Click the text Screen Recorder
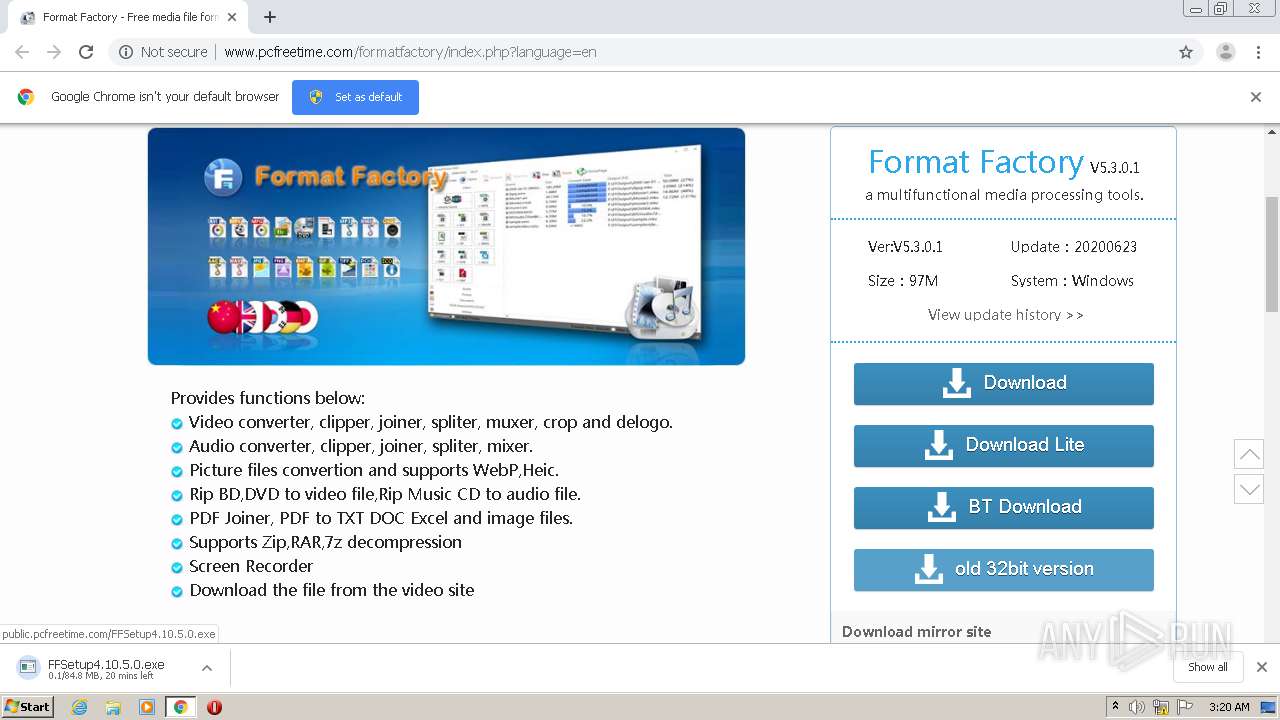 click(251, 566)
